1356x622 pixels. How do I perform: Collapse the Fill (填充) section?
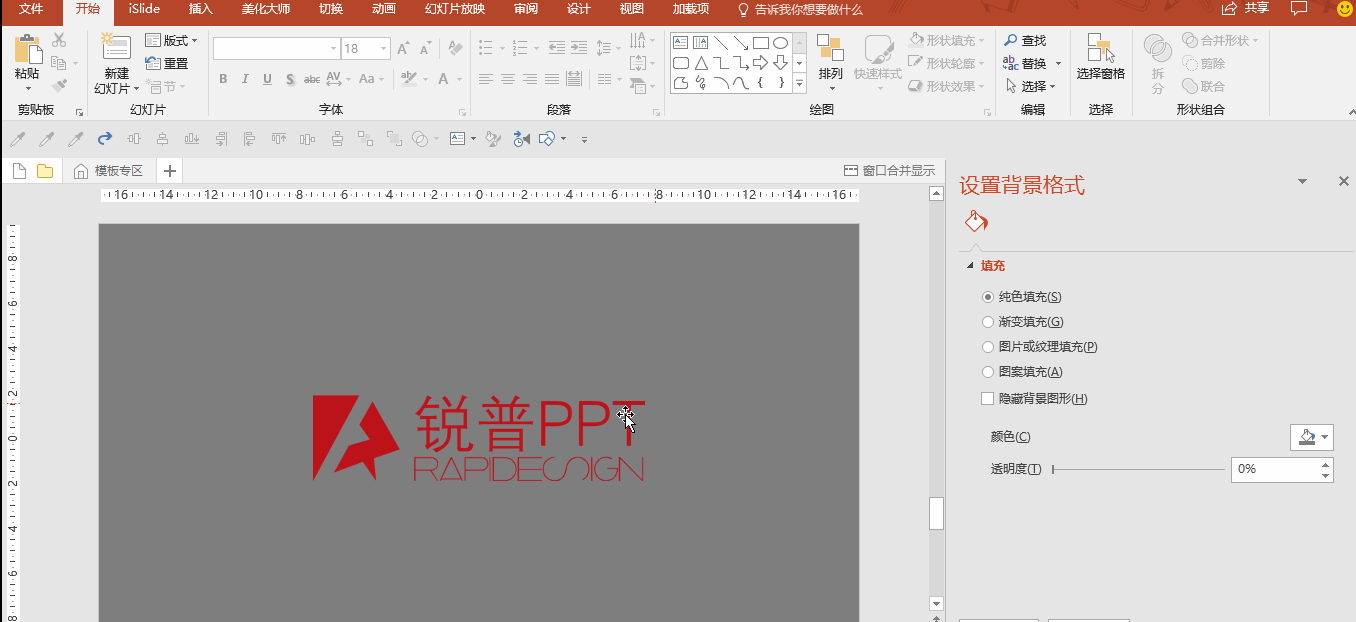tap(969, 266)
